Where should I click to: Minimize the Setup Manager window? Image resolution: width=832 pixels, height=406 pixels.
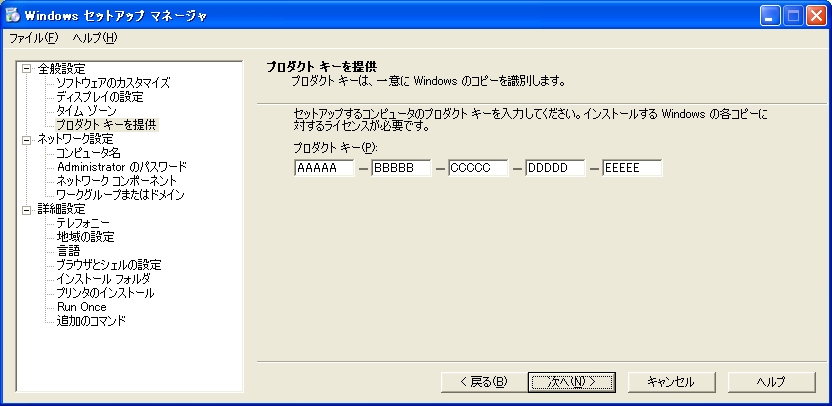[771, 16]
